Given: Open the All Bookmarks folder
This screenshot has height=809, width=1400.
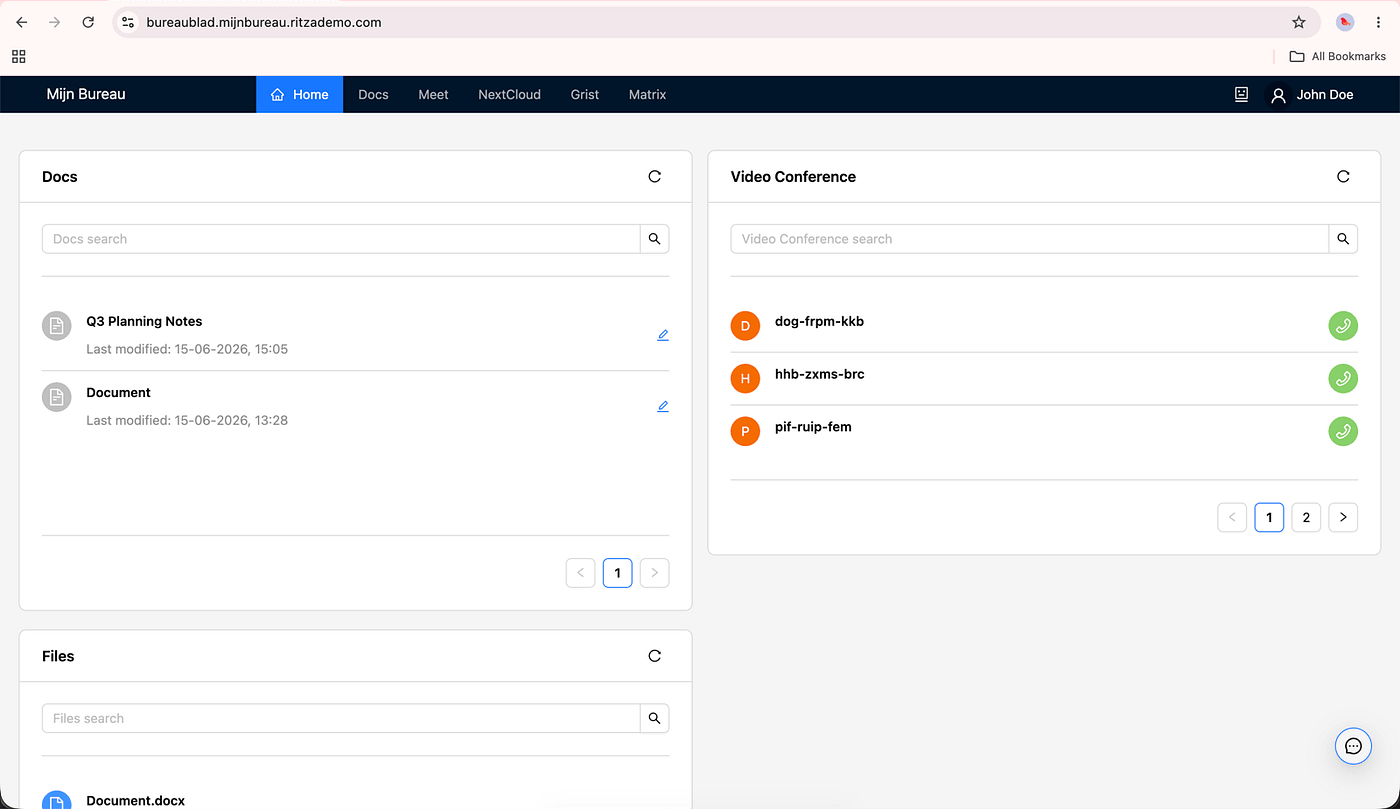Looking at the screenshot, I should coord(1337,56).
